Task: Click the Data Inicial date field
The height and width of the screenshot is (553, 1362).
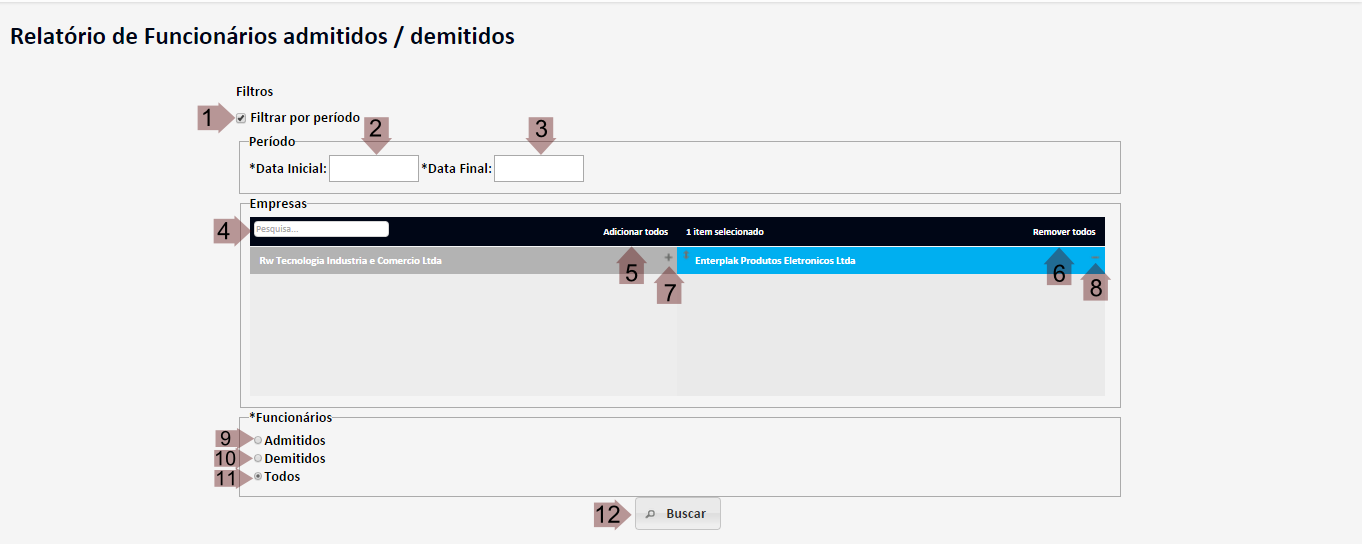Action: pyautogui.click(x=373, y=169)
